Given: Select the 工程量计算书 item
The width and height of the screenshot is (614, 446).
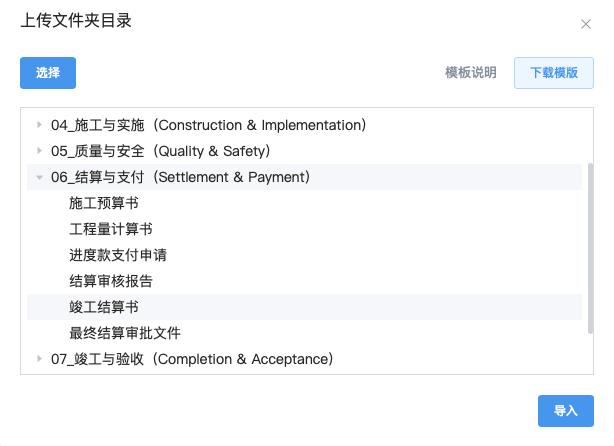Looking at the screenshot, I should [111, 229].
